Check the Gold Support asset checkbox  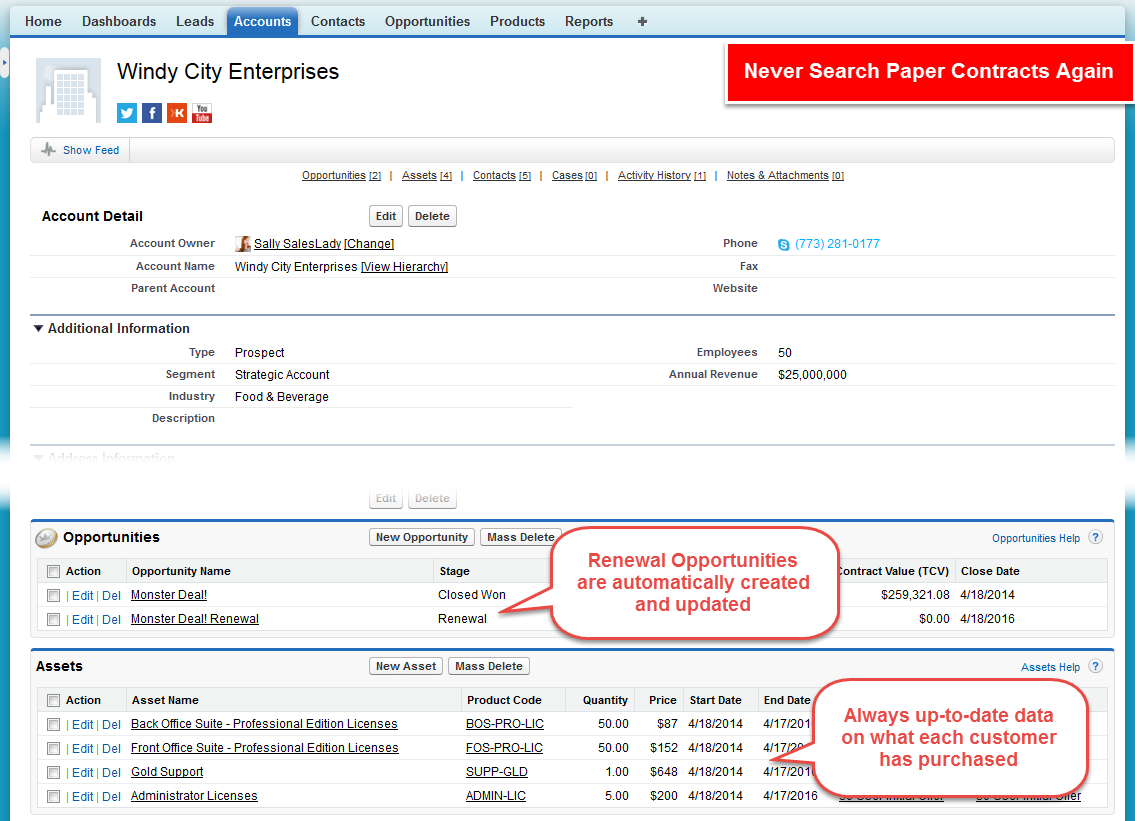[53, 772]
